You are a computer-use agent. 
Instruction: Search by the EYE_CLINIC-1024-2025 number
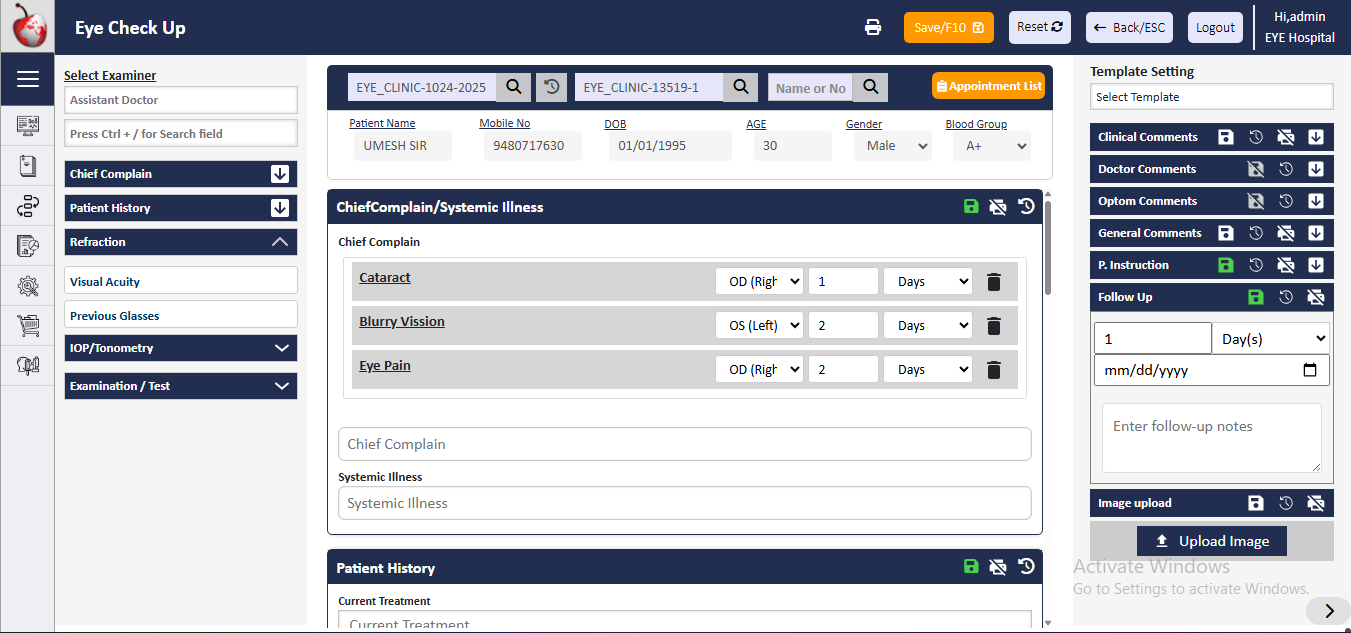(513, 87)
